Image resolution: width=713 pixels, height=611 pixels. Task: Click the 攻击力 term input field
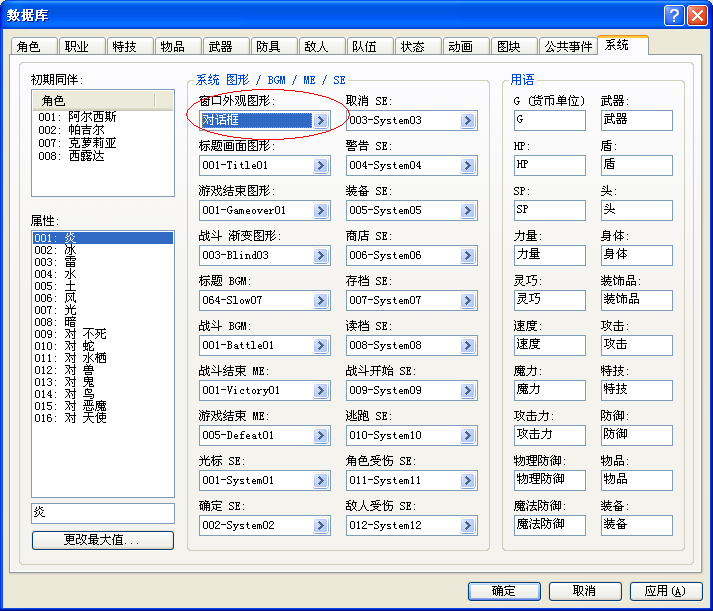click(x=550, y=436)
